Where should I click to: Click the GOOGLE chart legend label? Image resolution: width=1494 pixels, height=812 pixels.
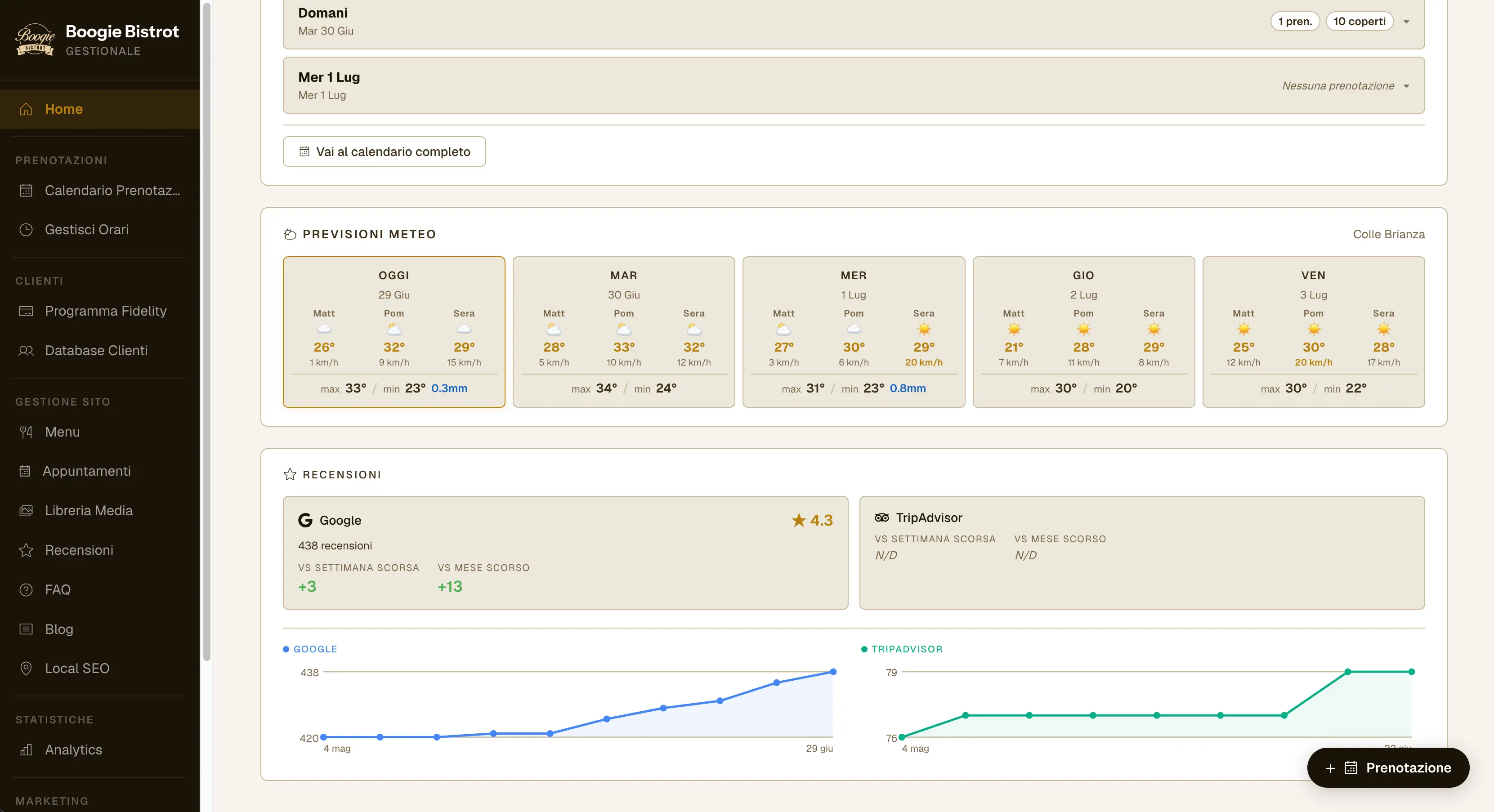click(x=316, y=649)
